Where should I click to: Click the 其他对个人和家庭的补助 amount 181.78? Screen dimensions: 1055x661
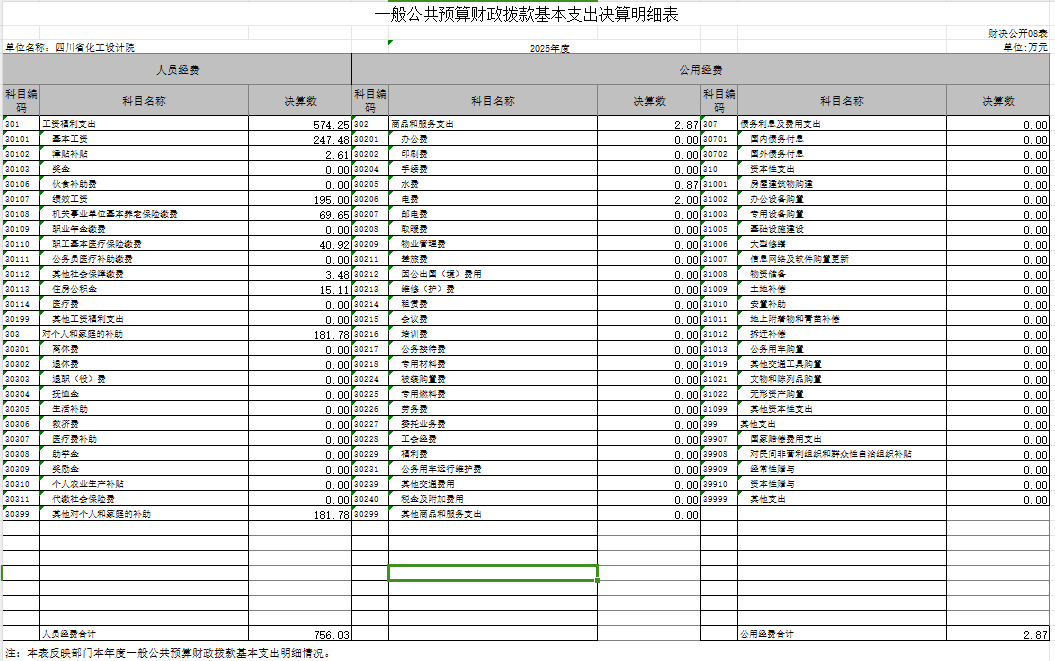click(300, 514)
